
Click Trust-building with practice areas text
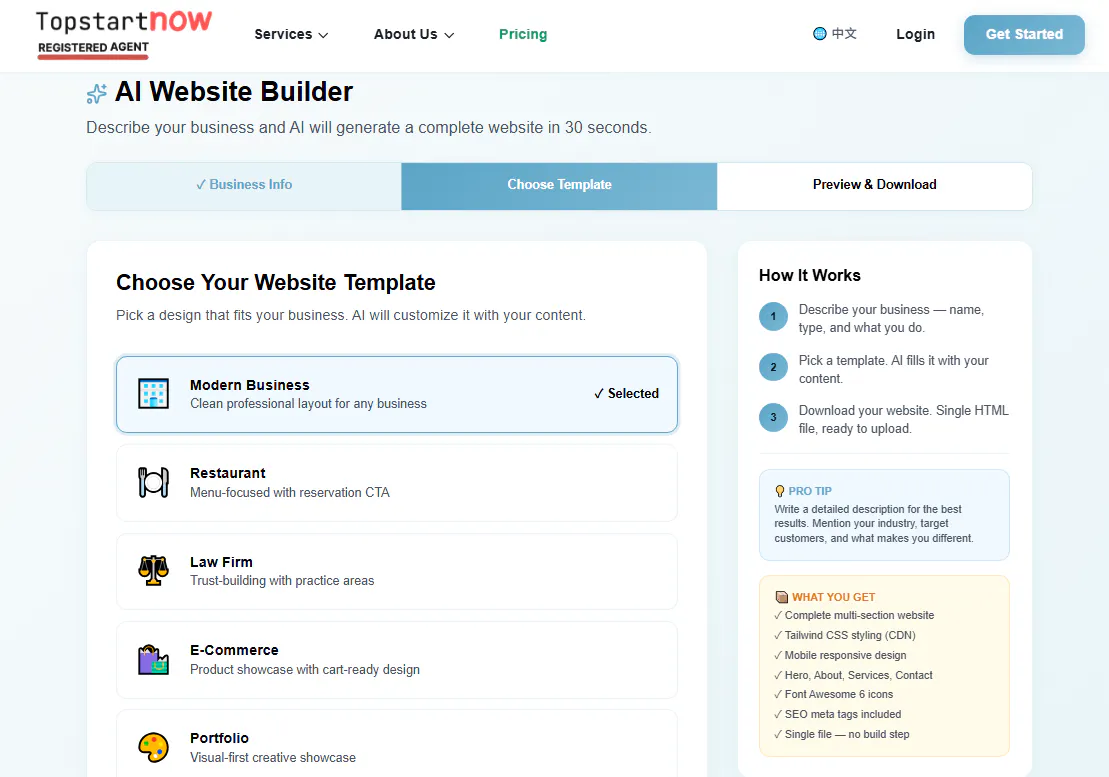[x=282, y=580]
